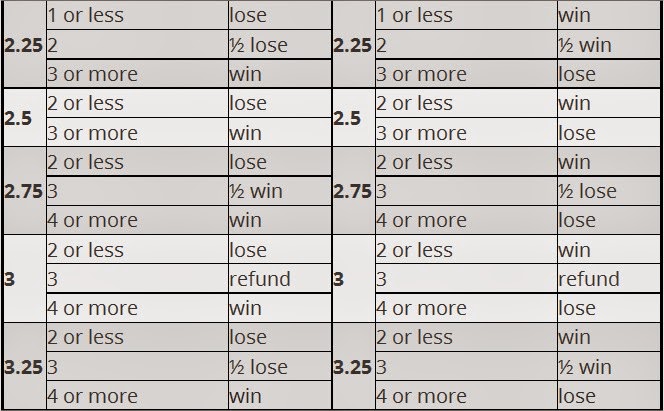664x411 pixels.
Task: Select the 2.5 line label in right table
Action: 348,118
